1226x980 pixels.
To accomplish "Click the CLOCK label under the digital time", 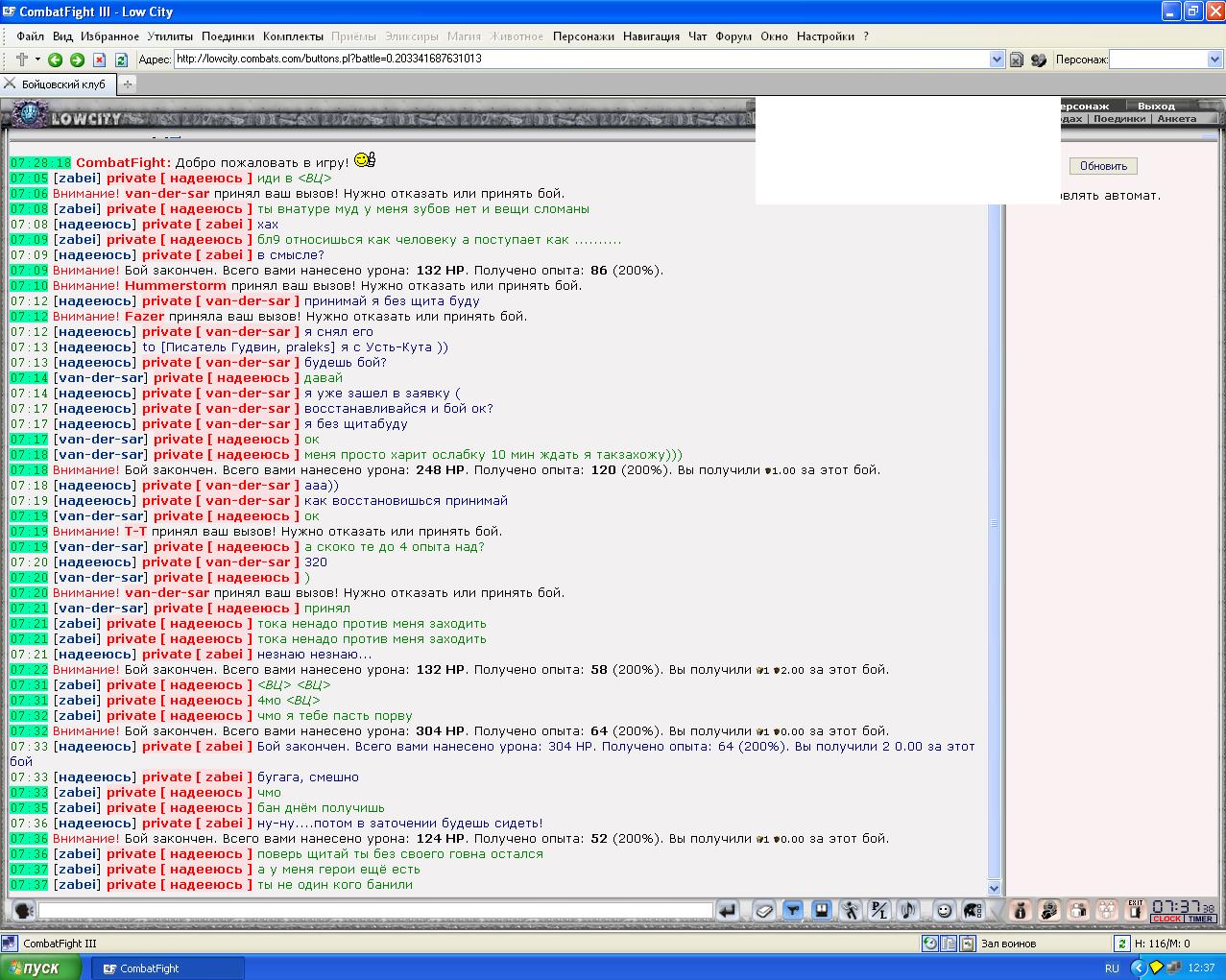I will click(x=1166, y=919).
